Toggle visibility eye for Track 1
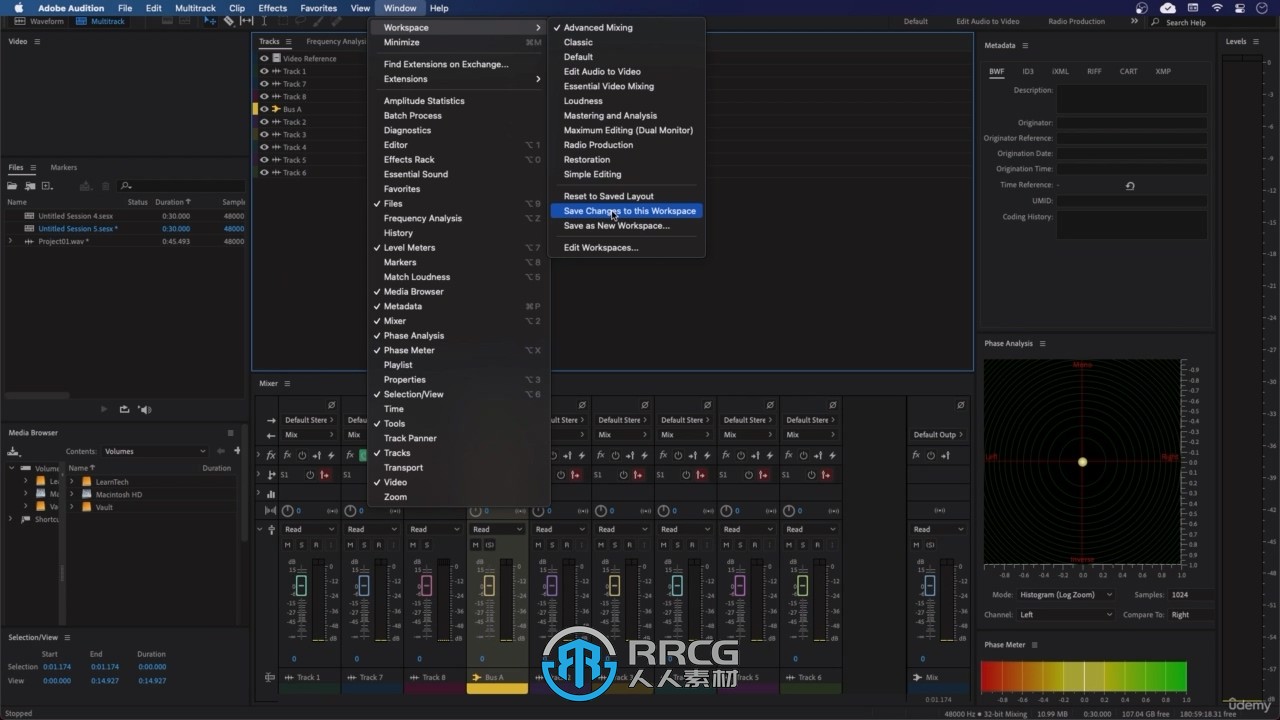Image resolution: width=1280 pixels, height=720 pixels. (264, 71)
